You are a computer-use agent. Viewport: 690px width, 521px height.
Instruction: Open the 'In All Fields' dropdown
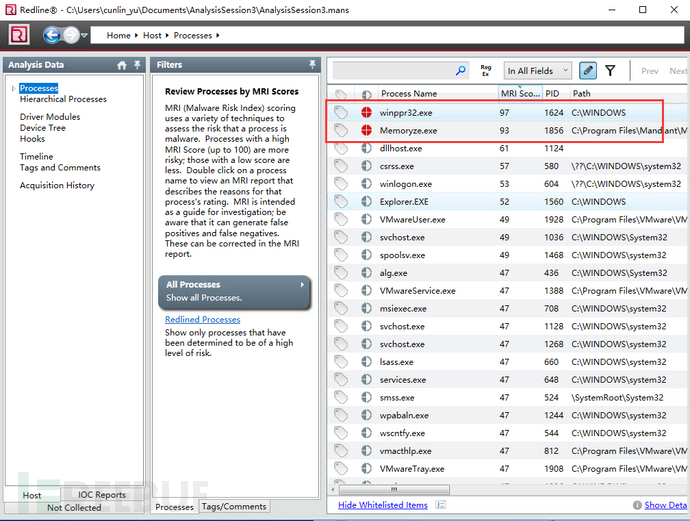point(537,71)
